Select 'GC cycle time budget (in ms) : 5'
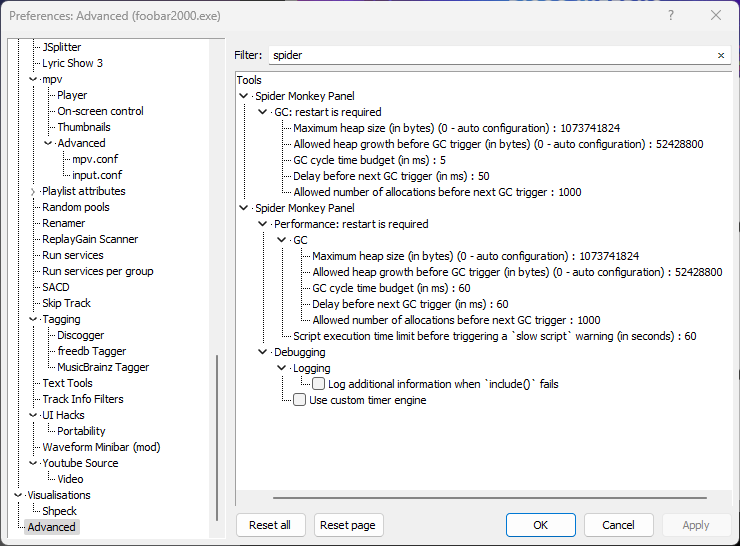 (x=369, y=160)
